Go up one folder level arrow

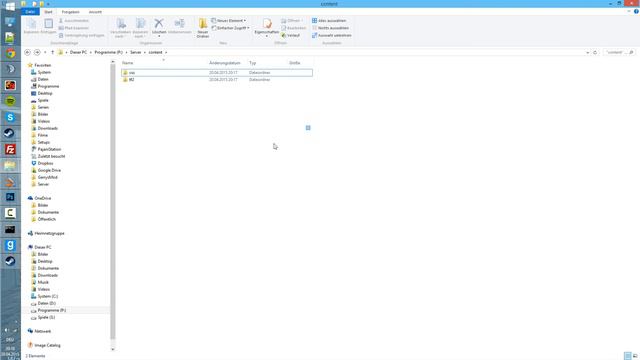[52, 52]
